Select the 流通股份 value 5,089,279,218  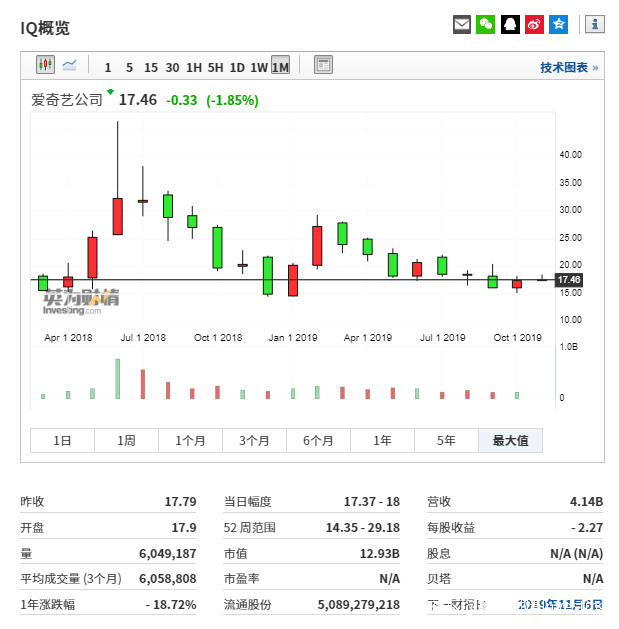pos(359,604)
